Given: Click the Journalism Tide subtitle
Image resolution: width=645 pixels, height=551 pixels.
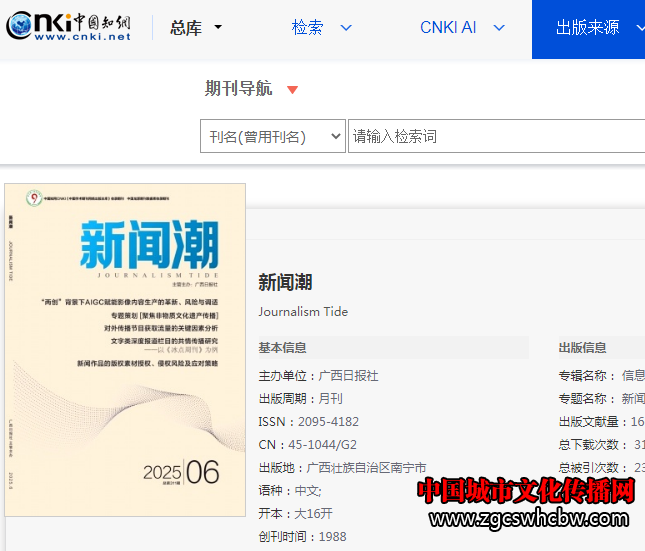Looking at the screenshot, I should (303, 311).
